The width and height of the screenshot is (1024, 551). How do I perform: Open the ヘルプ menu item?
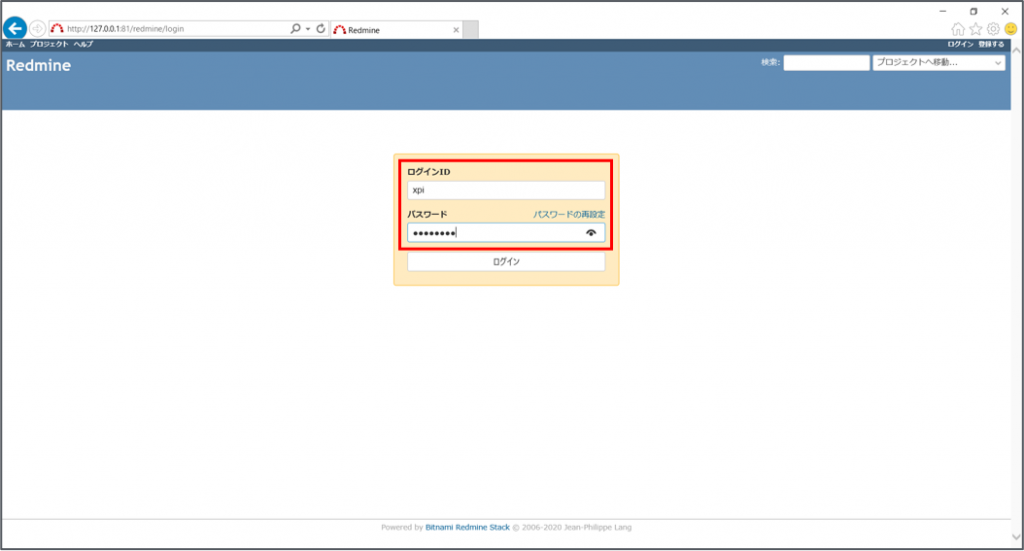(83, 45)
